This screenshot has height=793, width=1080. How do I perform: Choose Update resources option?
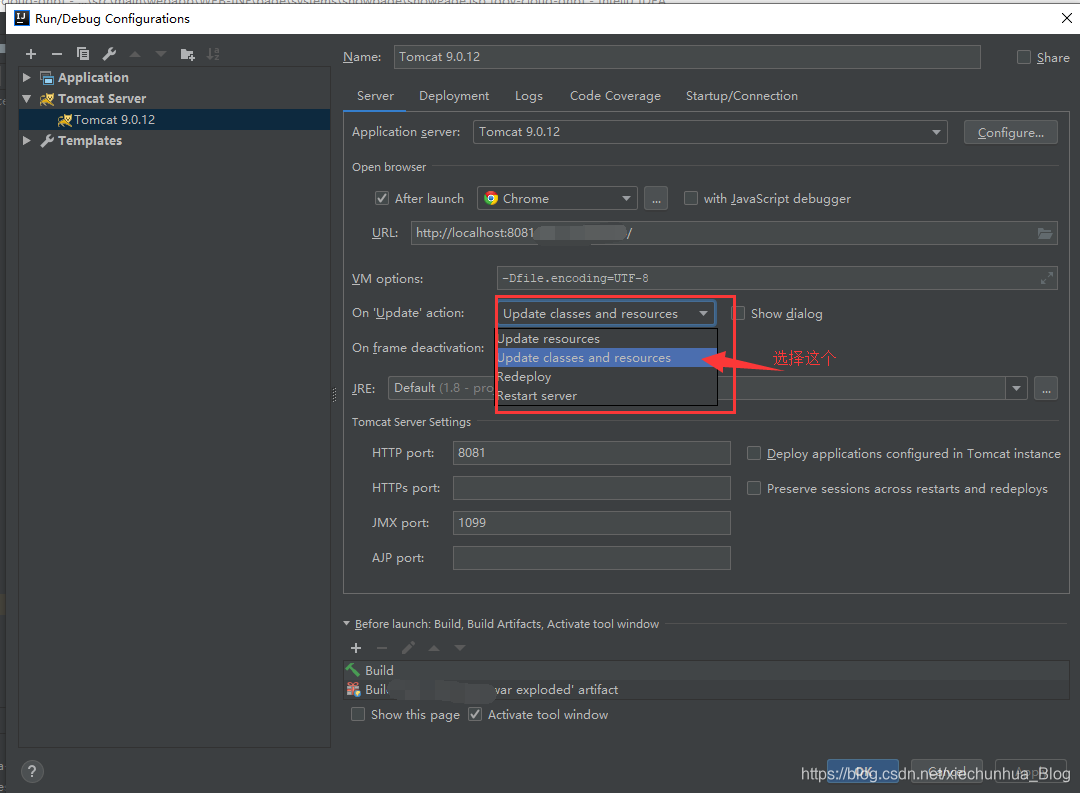(607, 339)
